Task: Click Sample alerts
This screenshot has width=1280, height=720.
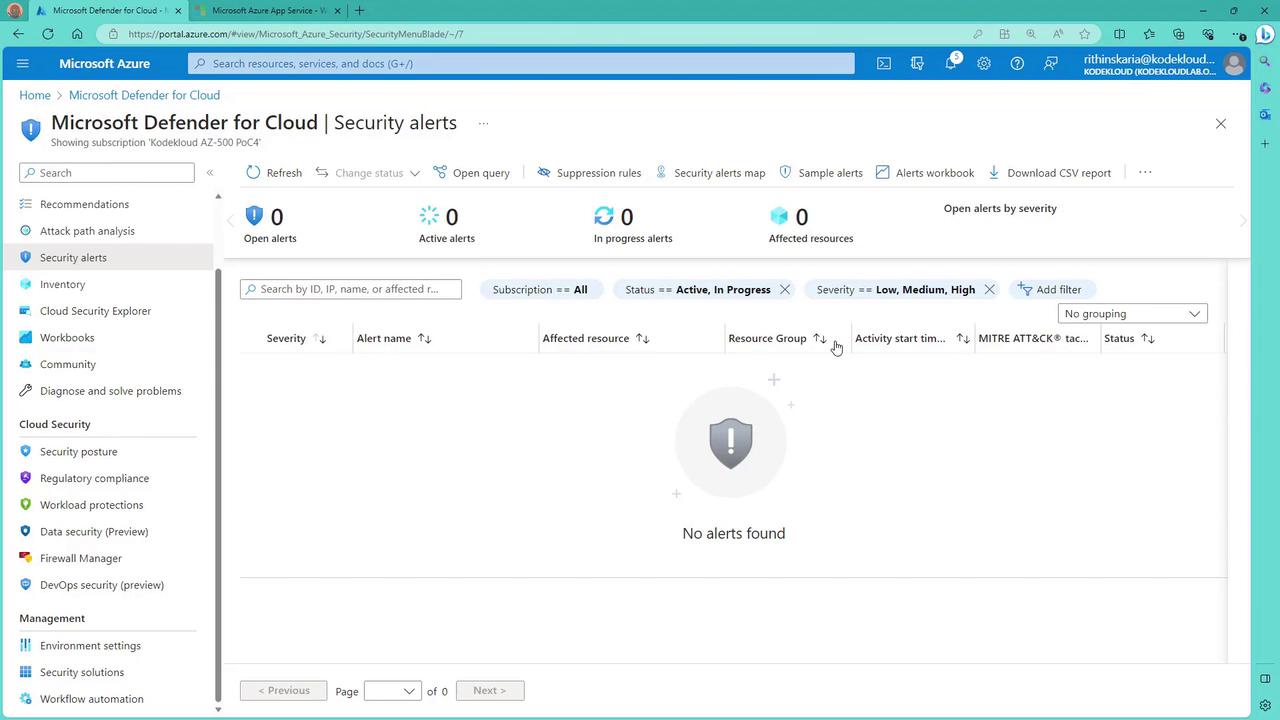Action: [821, 172]
